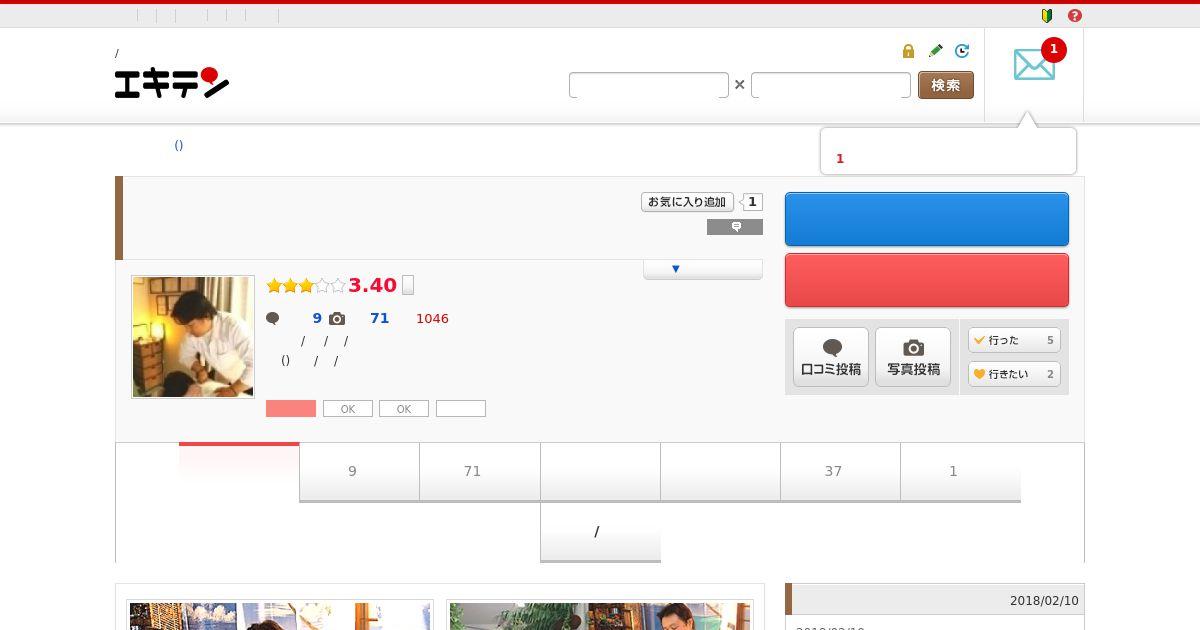This screenshot has height=630, width=1200.
Task: Click the pink filled tag
Action: click(291, 409)
